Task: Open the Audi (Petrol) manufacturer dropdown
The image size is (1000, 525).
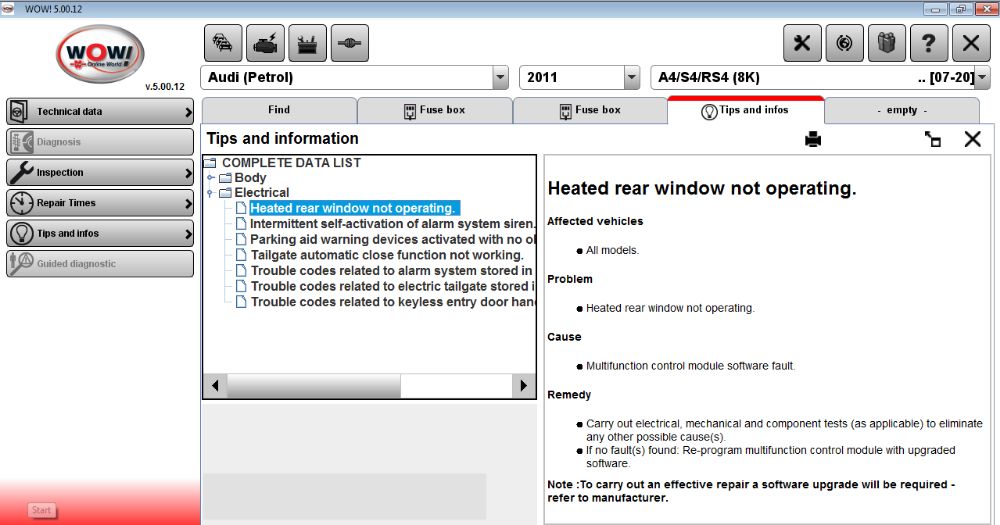Action: tap(501, 78)
